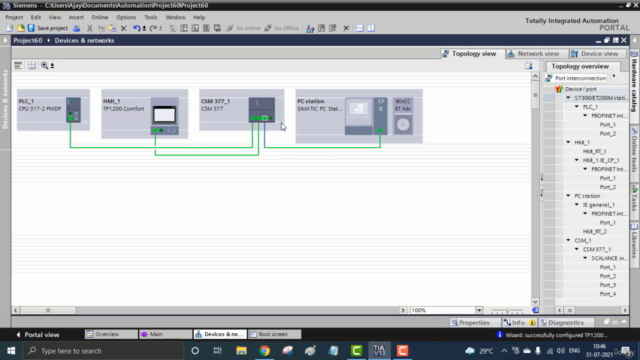The width and height of the screenshot is (640, 360).
Task: Click the Upload from device icon
Action: (195, 28)
